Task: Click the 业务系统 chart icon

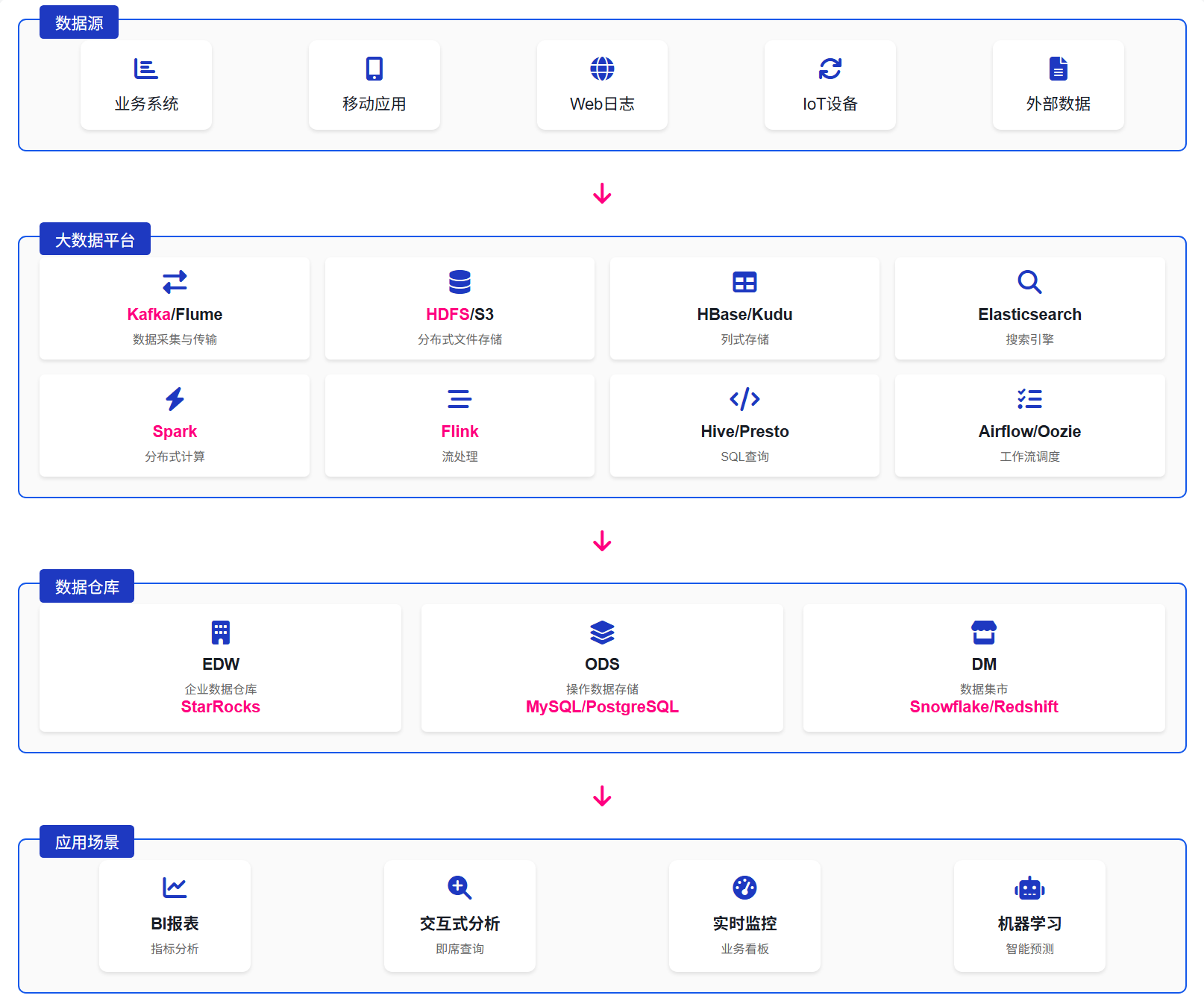Action: click(146, 69)
